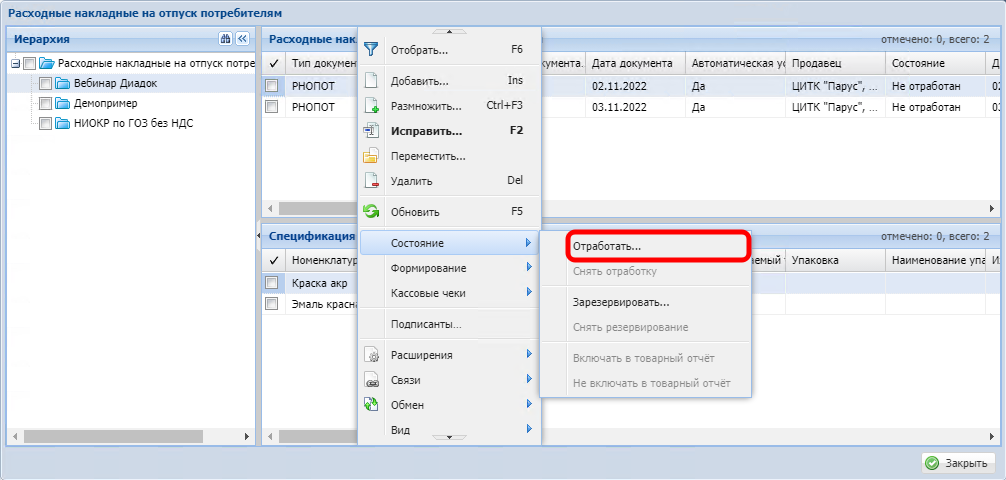
Task: Expand the Формирование submenu
Action: [450, 268]
